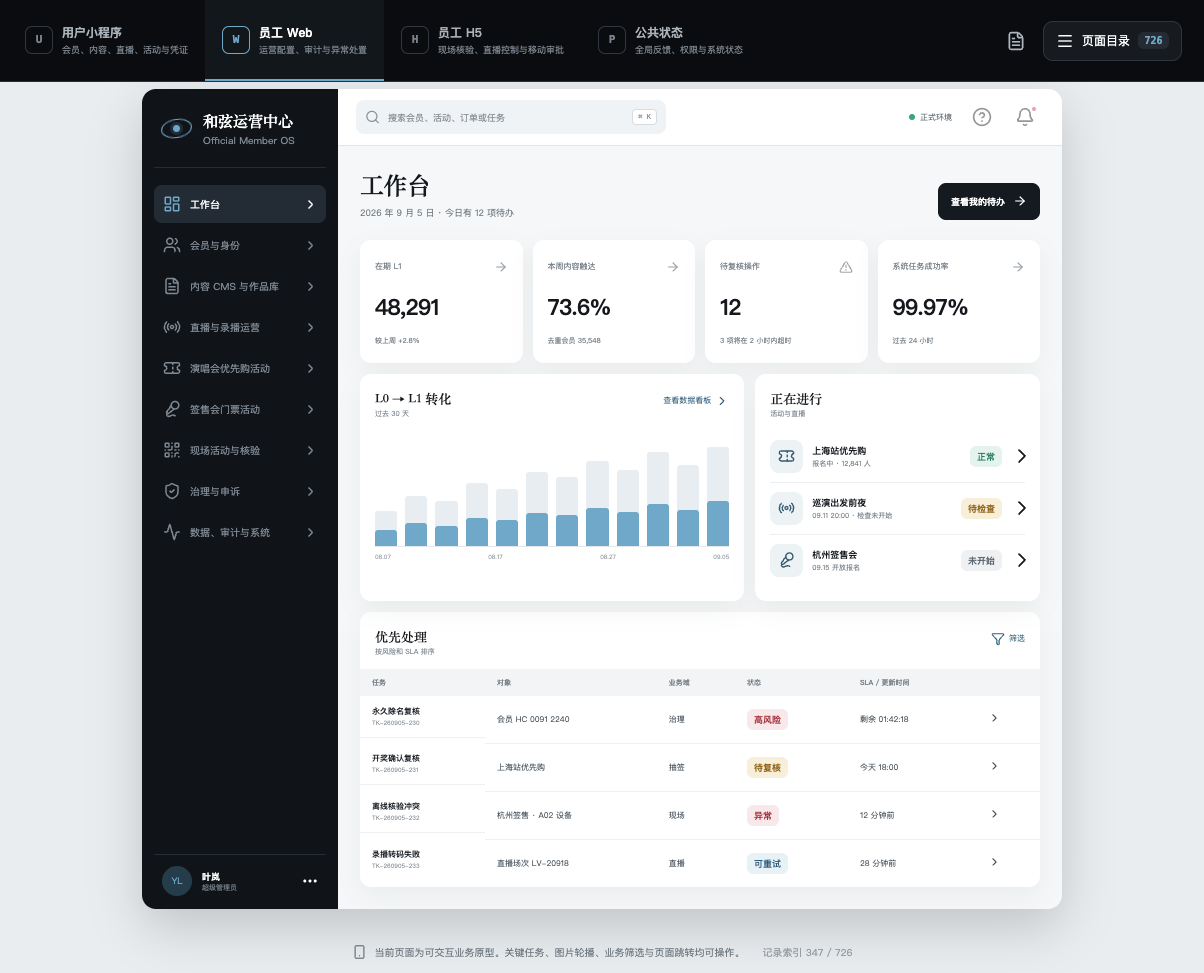This screenshot has height=973, width=1204.
Task: Click the 可重试 status tag
Action: (x=767, y=863)
